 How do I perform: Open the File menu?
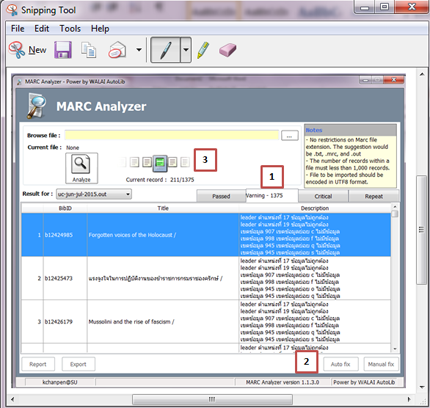pyautogui.click(x=18, y=29)
